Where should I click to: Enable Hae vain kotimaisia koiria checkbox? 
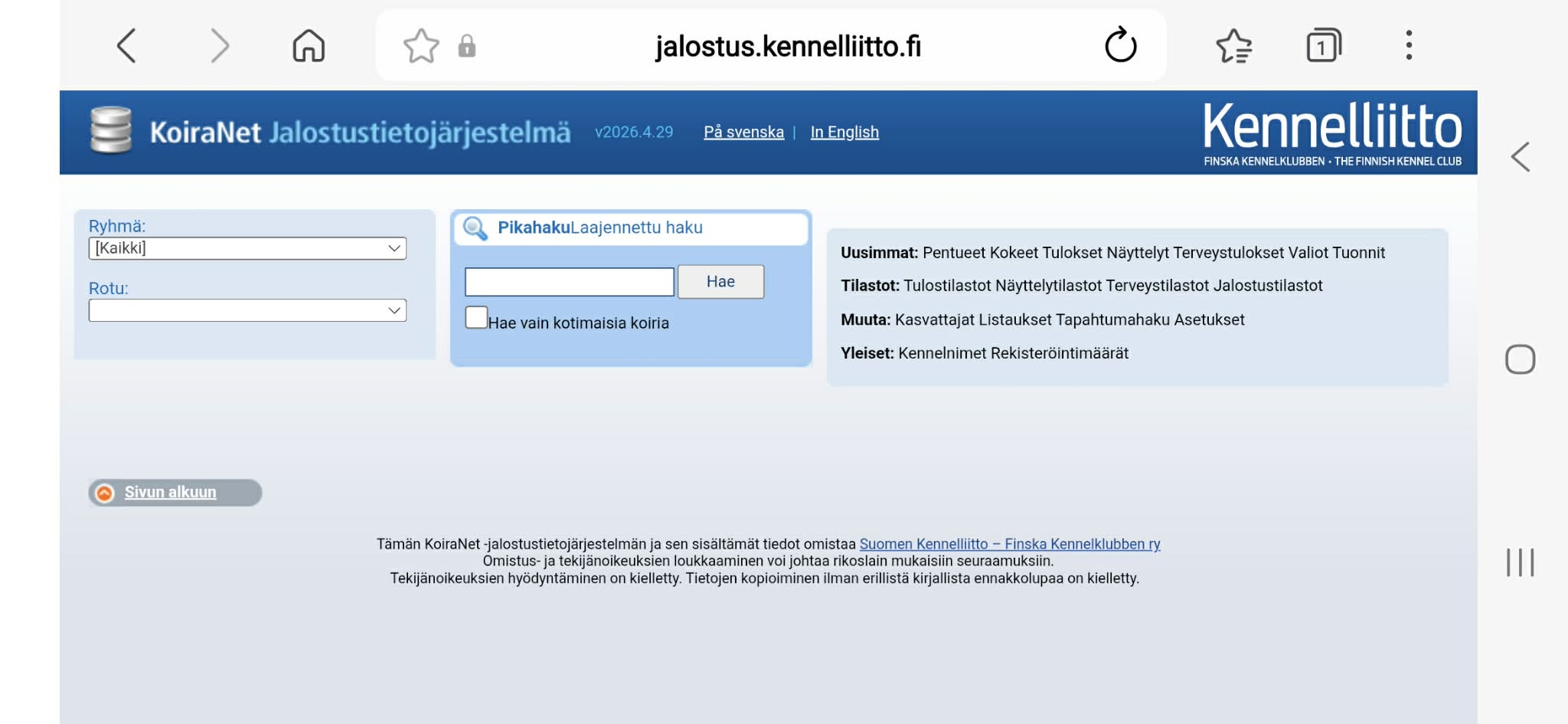tap(476, 317)
